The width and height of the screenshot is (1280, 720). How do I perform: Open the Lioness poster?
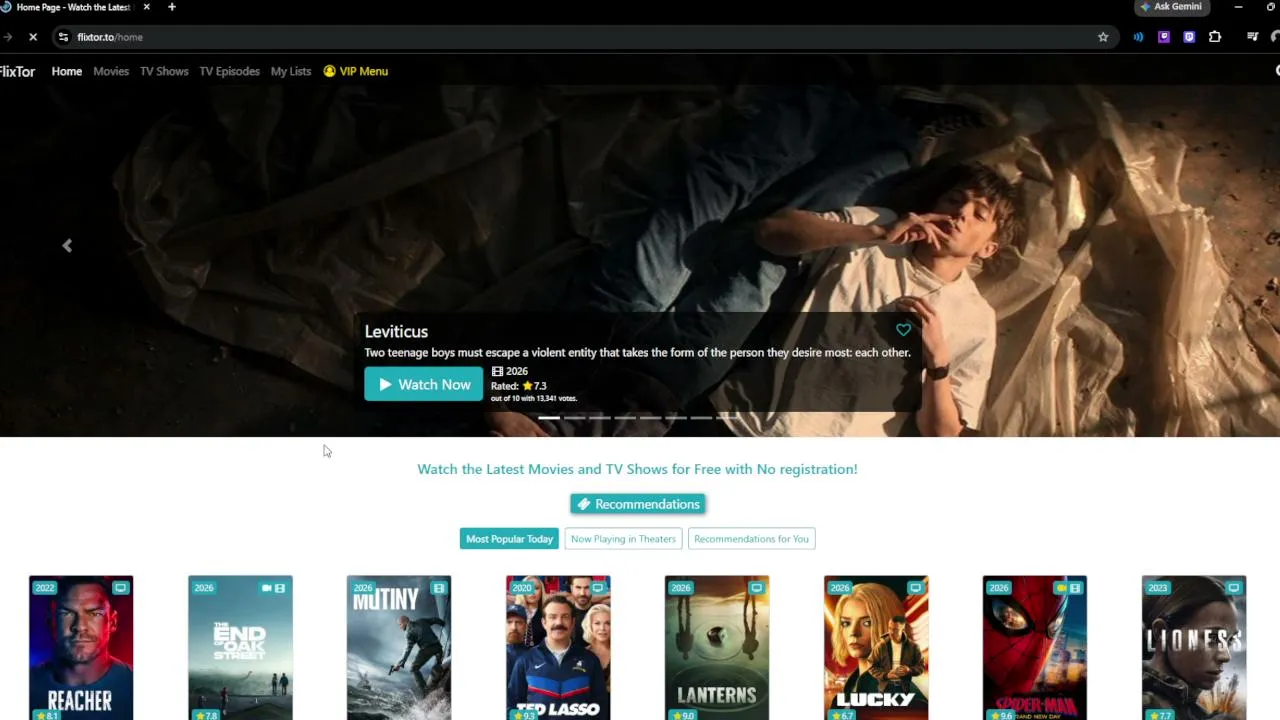click(x=1194, y=648)
